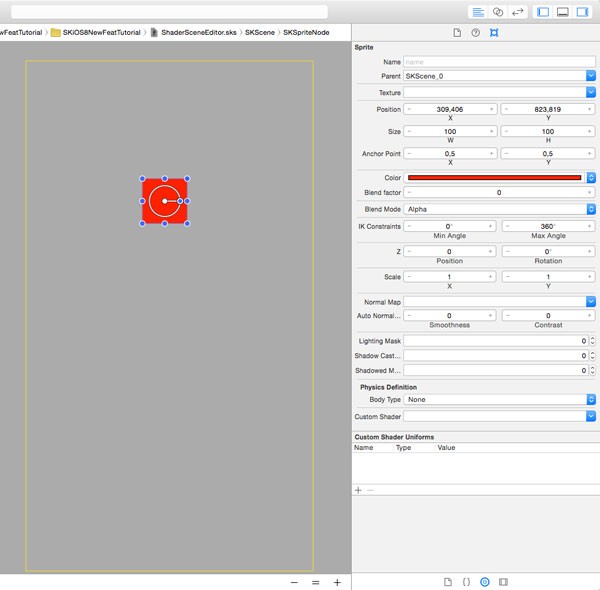Remove the shader uniform with minus
Viewport: 600px width, 590px height.
click(x=370, y=490)
